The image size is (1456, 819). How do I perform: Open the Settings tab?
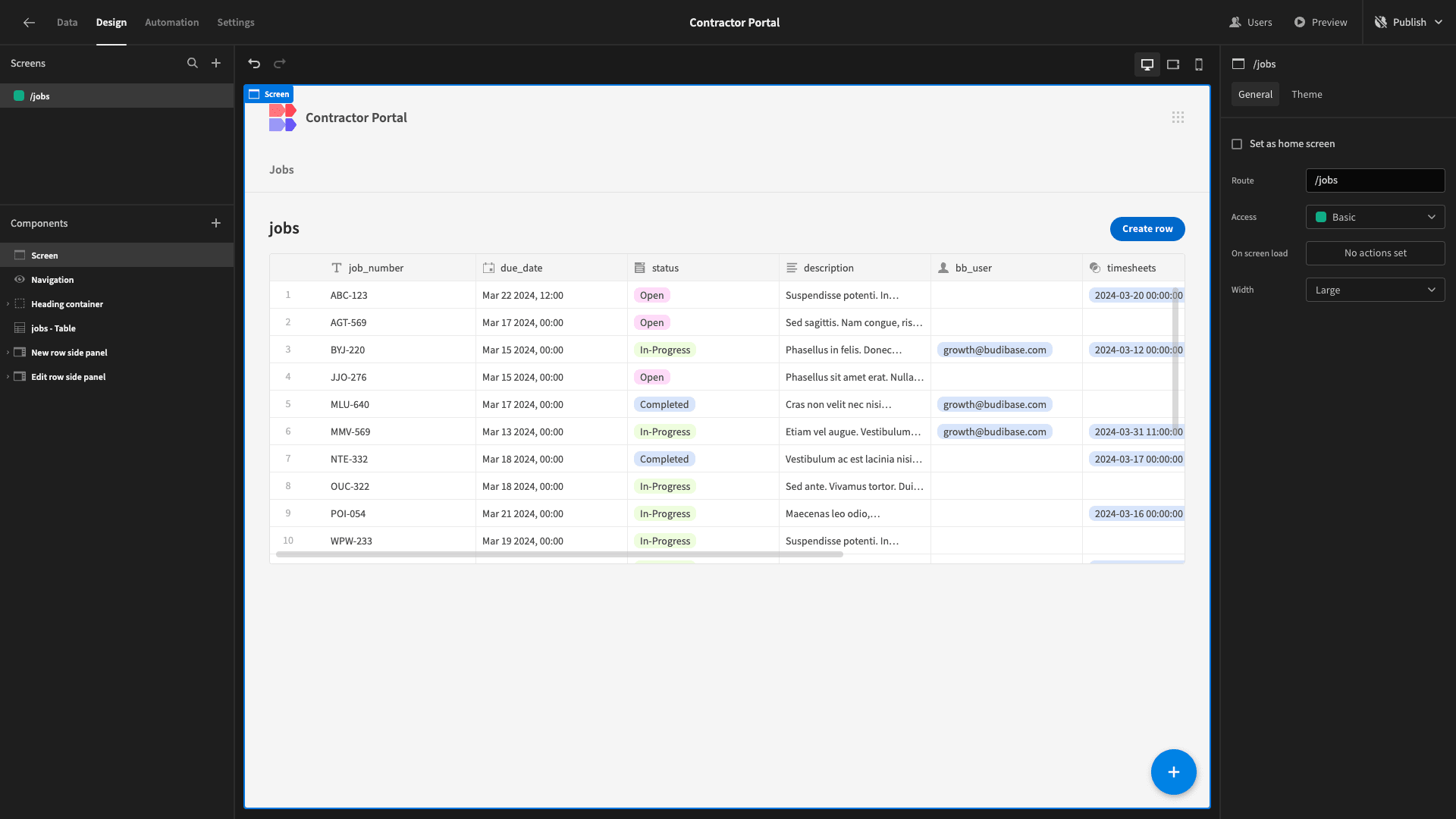coord(236,23)
